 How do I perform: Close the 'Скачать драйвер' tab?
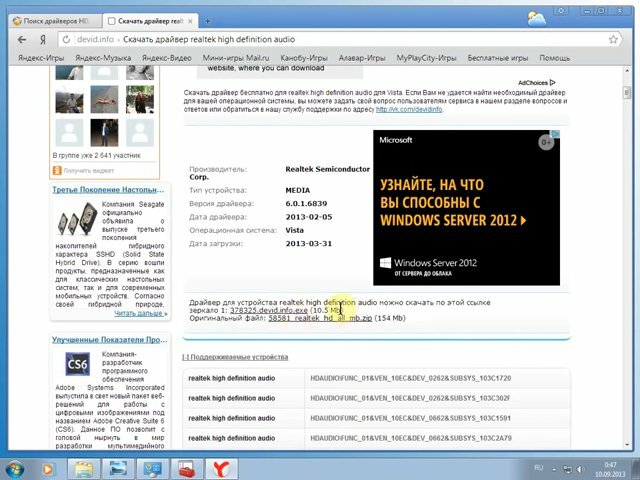190,21
